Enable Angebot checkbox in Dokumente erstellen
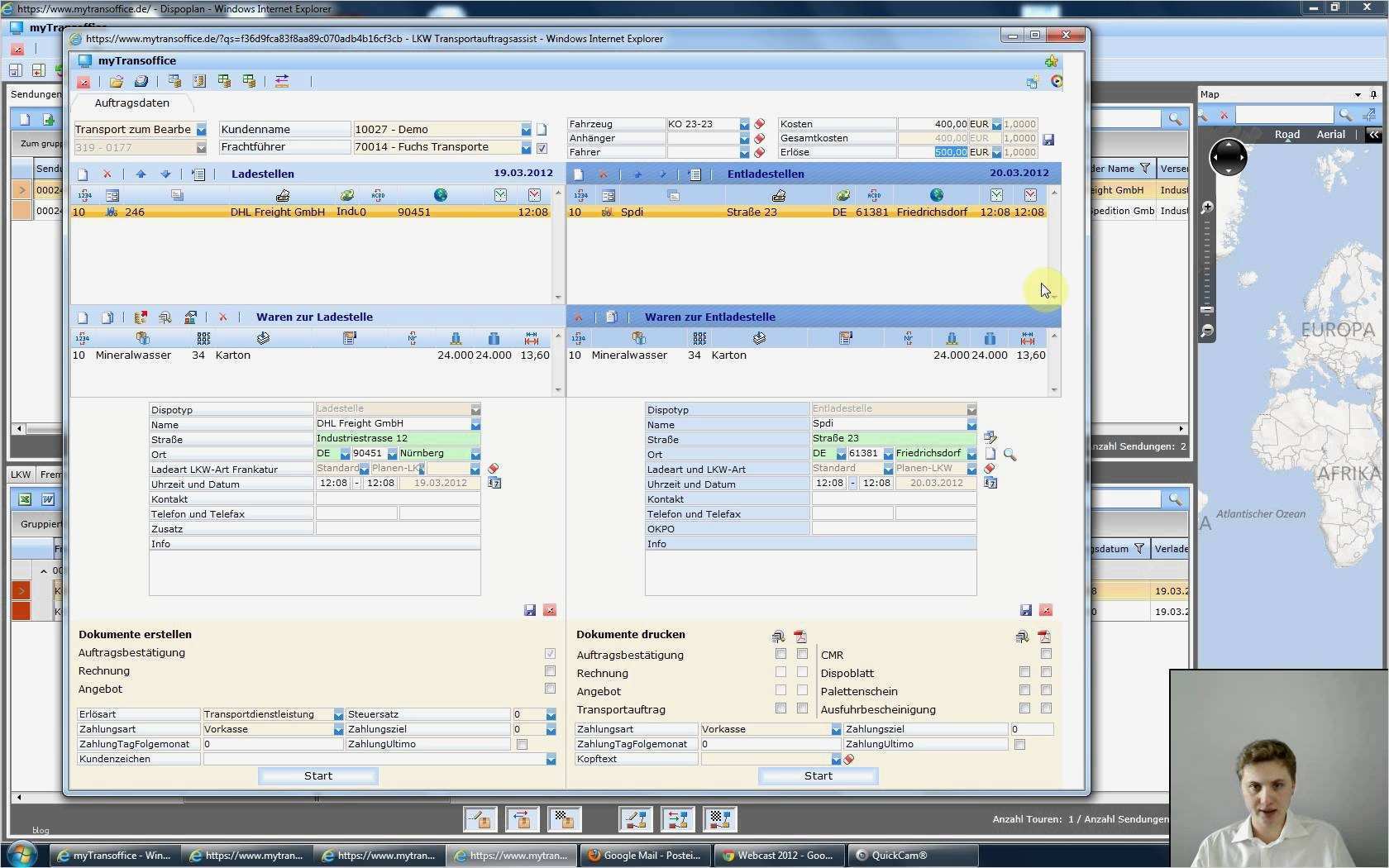 [550, 689]
